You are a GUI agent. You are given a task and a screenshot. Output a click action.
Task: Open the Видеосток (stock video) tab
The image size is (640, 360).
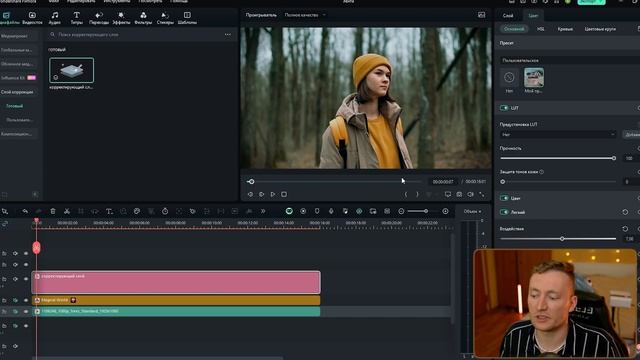click(x=32, y=18)
